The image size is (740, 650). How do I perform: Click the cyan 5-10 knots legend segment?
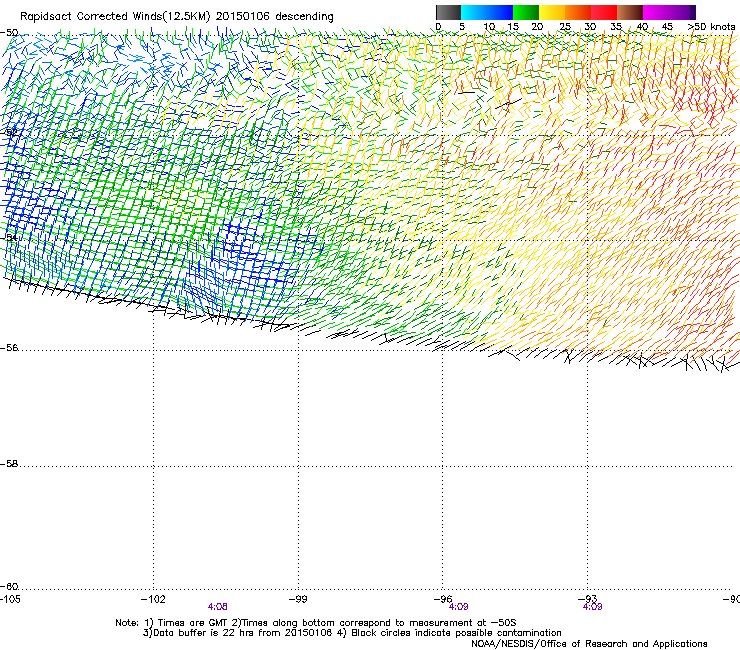pyautogui.click(x=474, y=12)
